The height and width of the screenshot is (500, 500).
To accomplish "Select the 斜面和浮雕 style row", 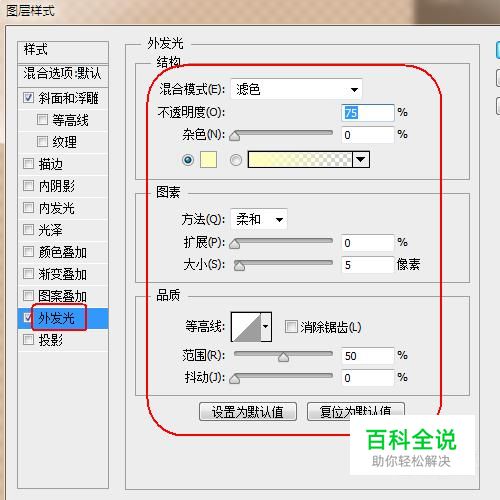I will point(63,98).
